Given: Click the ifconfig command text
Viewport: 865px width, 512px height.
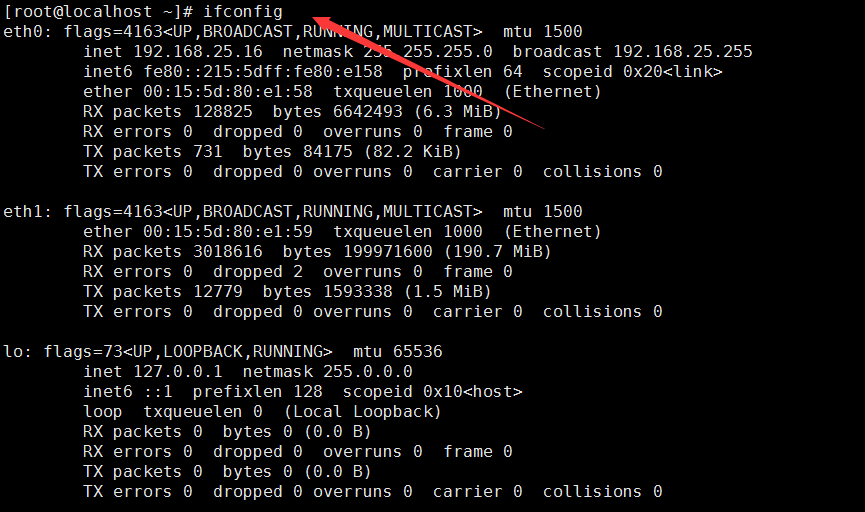Looking at the screenshot, I should click(243, 12).
